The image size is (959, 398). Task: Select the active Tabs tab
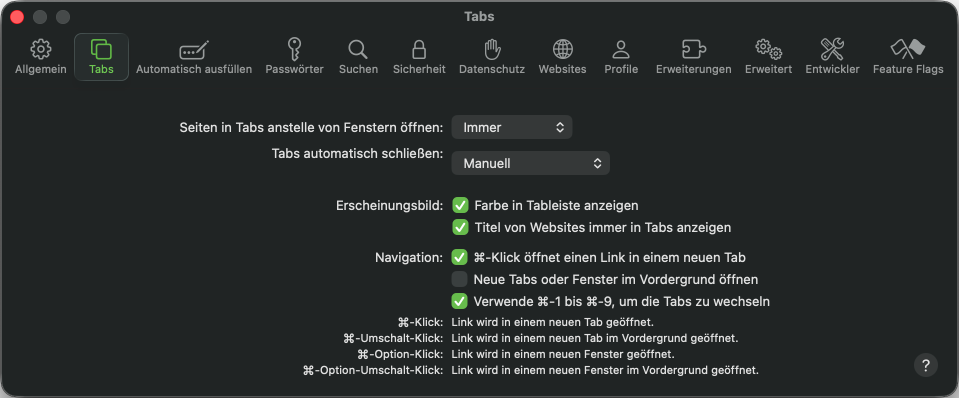pos(102,57)
